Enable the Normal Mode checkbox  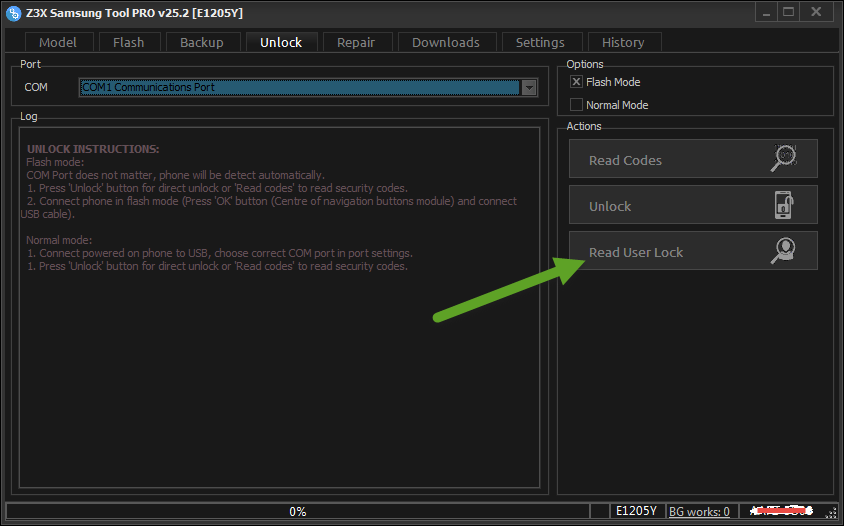pyautogui.click(x=576, y=104)
